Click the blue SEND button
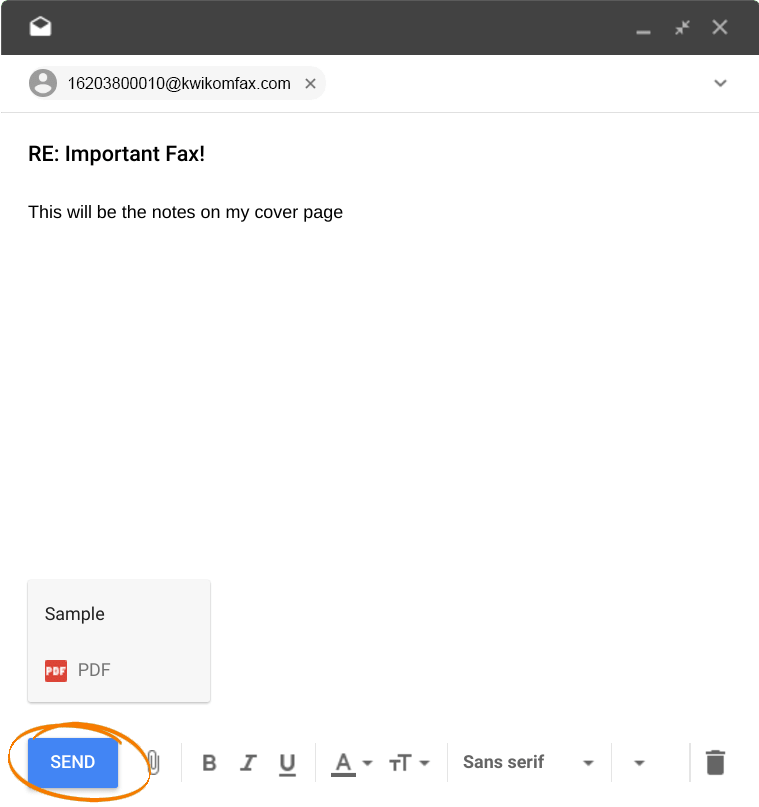The width and height of the screenshot is (759, 807). (x=73, y=763)
